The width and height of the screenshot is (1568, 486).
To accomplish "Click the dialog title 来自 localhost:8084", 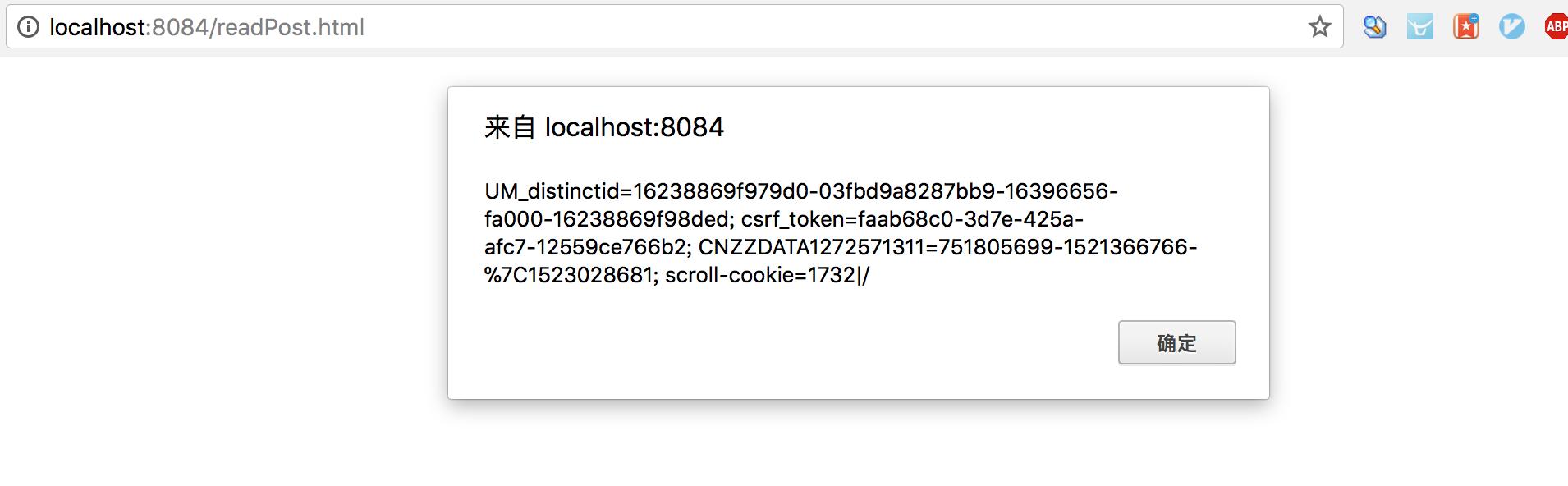I will tap(604, 127).
